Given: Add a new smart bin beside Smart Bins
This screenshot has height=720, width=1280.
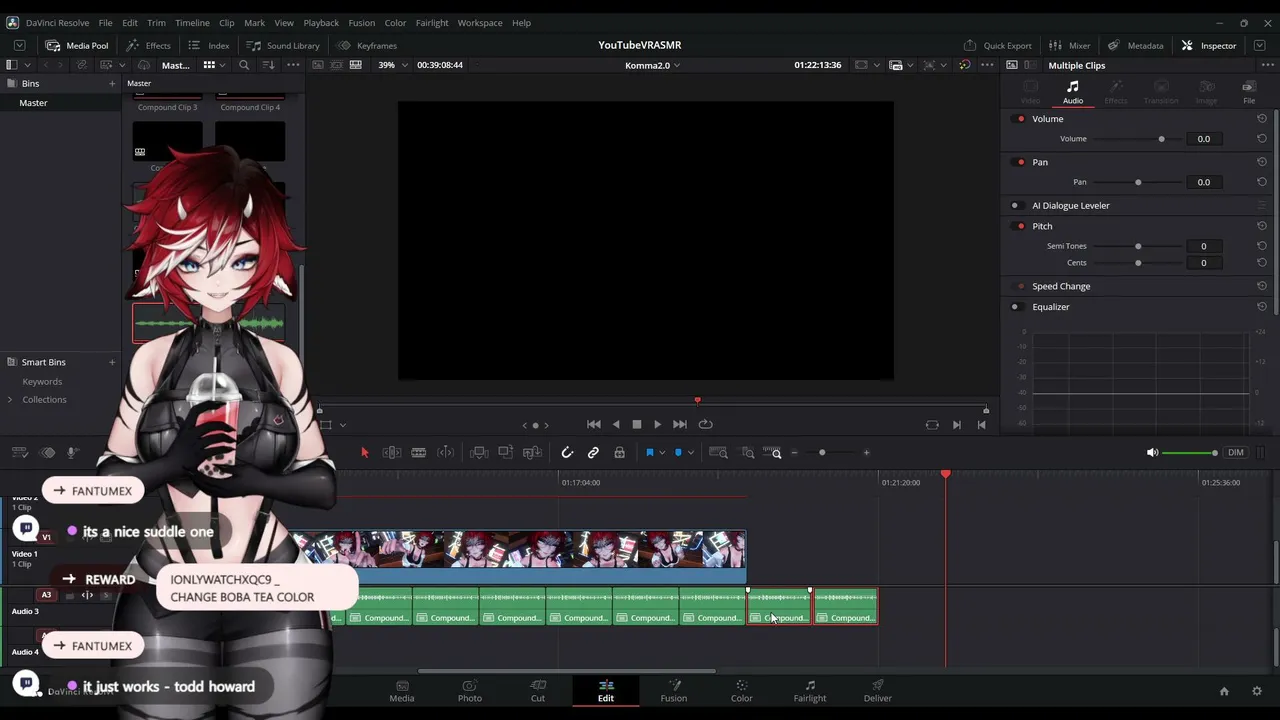Looking at the screenshot, I should tap(112, 362).
